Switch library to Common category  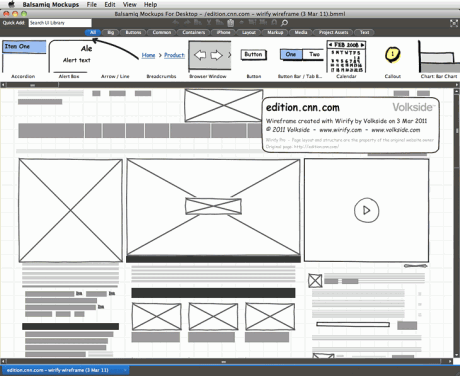pos(162,32)
